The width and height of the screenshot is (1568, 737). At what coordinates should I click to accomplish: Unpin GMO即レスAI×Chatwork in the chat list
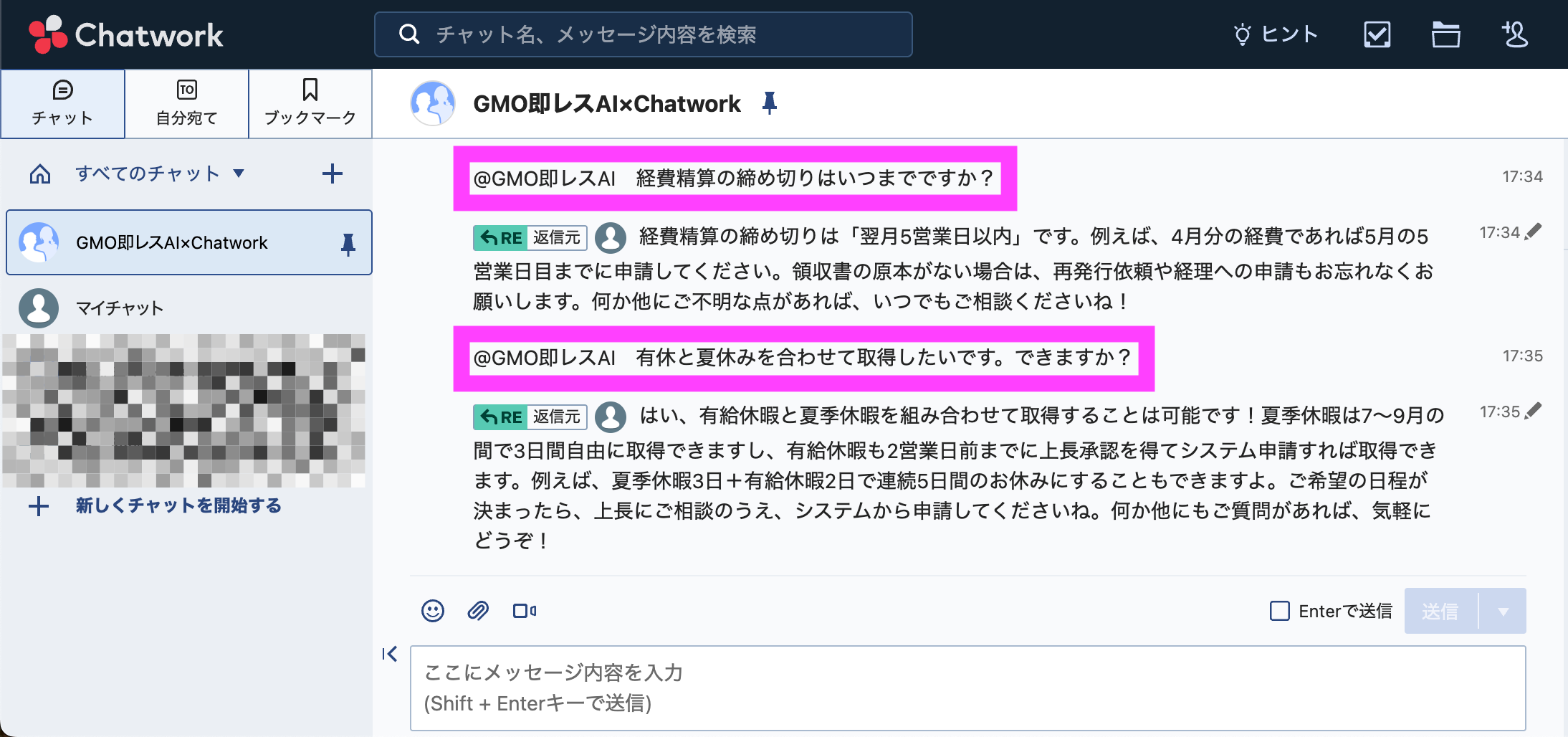(x=348, y=244)
